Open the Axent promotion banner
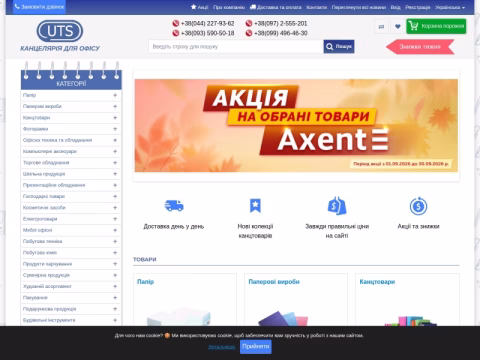 pos(296,125)
